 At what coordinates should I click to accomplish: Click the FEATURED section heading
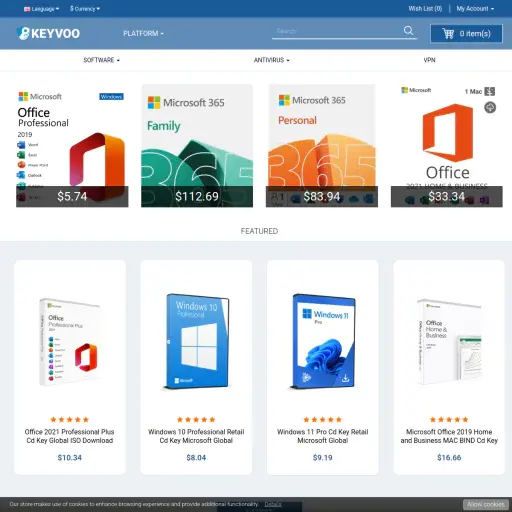point(259,231)
